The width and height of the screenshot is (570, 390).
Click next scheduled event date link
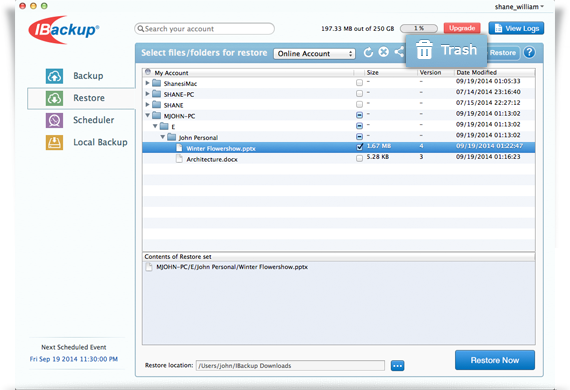point(74,359)
